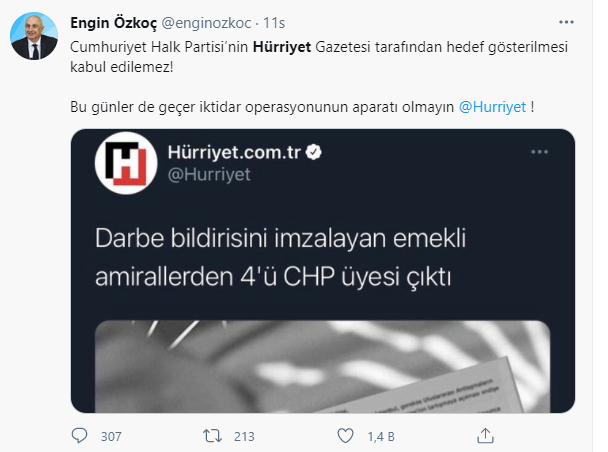This screenshot has height=452, width=608.
Task: Open the embedded tweet's three-dot menu
Action: click(539, 152)
